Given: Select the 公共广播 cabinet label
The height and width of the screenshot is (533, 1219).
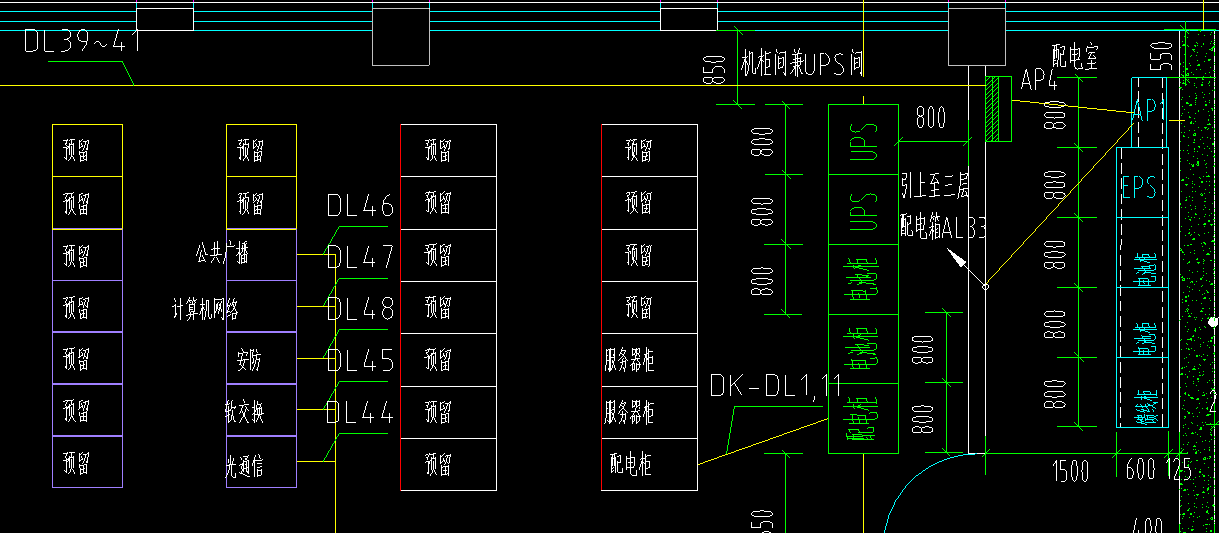Looking at the screenshot, I should click(222, 254).
